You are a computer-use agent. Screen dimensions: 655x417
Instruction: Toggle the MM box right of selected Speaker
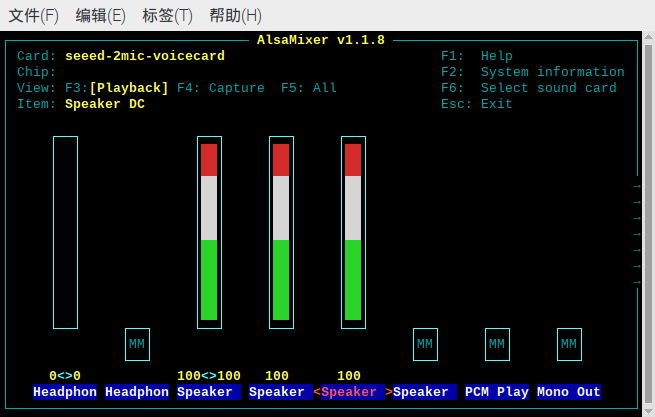tap(425, 344)
